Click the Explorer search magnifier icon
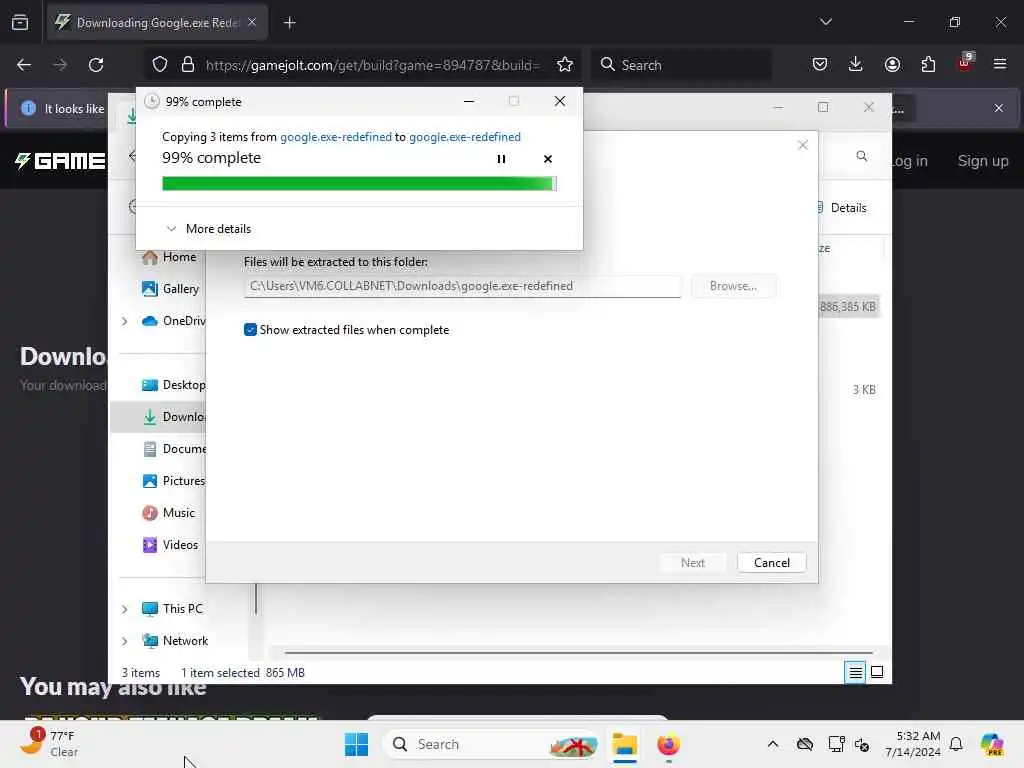Viewport: 1024px width, 768px height. point(861,155)
